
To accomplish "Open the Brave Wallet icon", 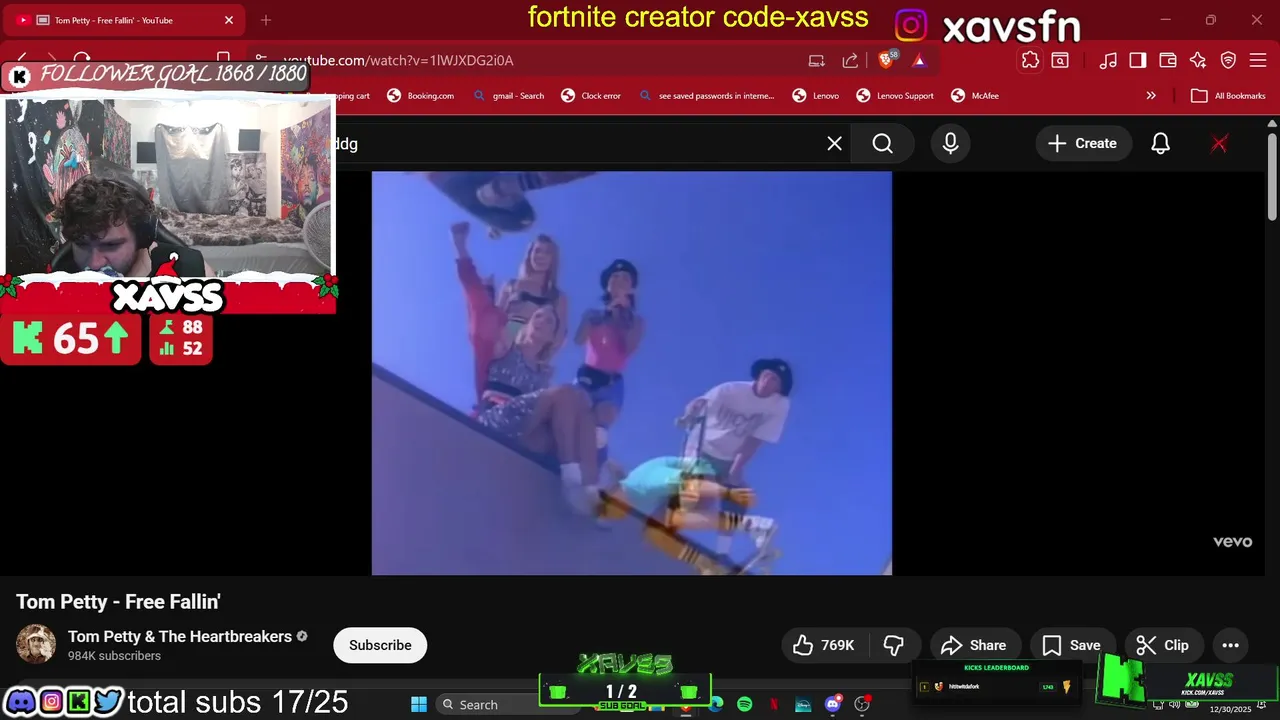I will pyautogui.click(x=1168, y=60).
